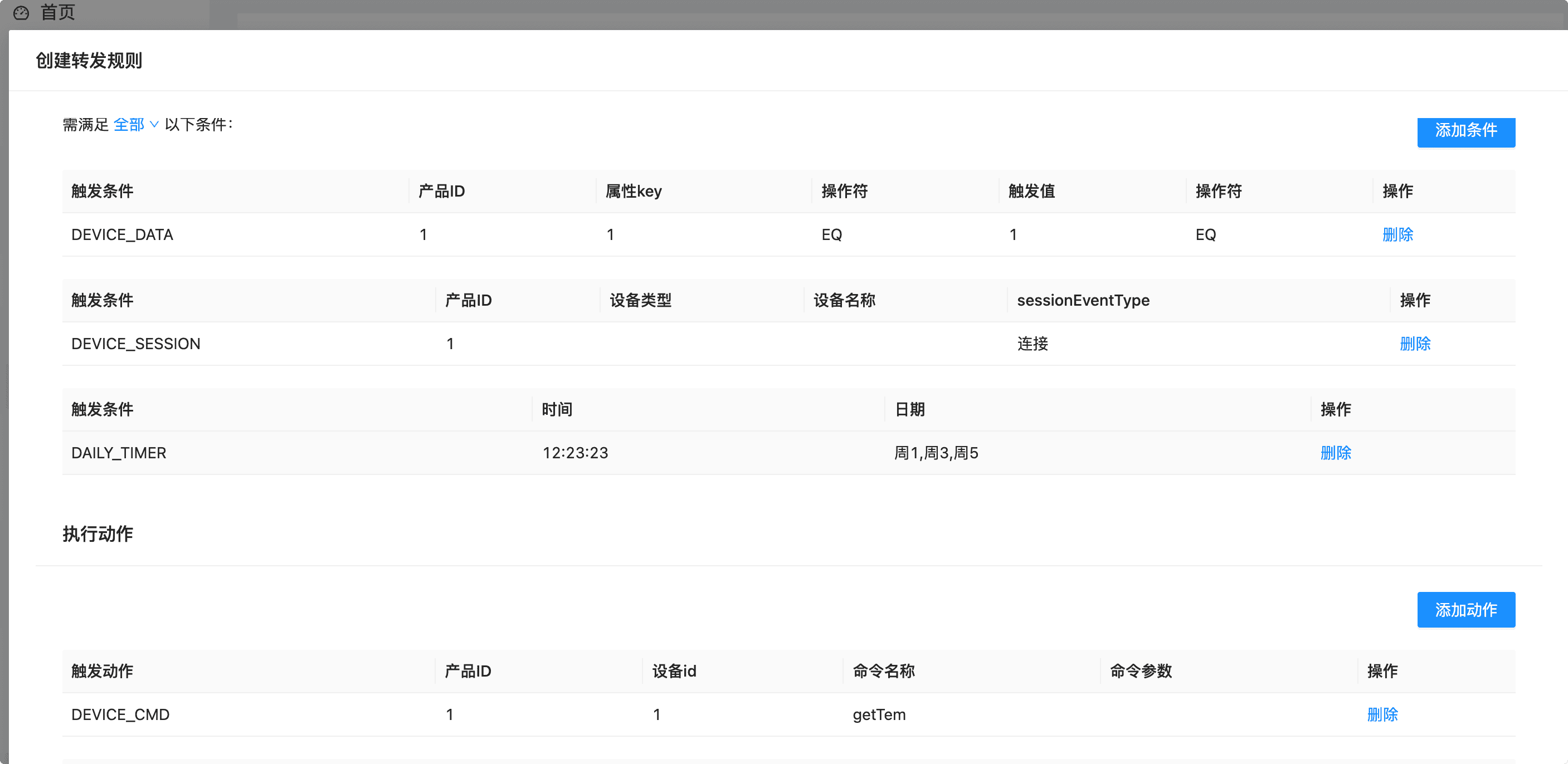Select the DEVICE_SESSION cell

[136, 344]
